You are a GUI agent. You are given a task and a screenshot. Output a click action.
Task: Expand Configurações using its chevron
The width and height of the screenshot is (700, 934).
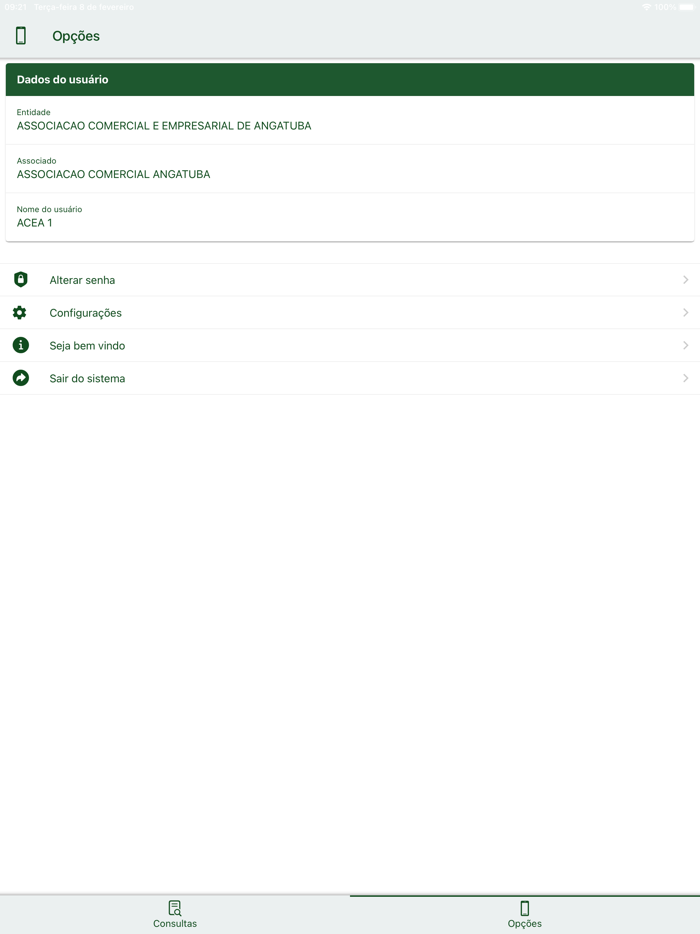pyautogui.click(x=686, y=312)
